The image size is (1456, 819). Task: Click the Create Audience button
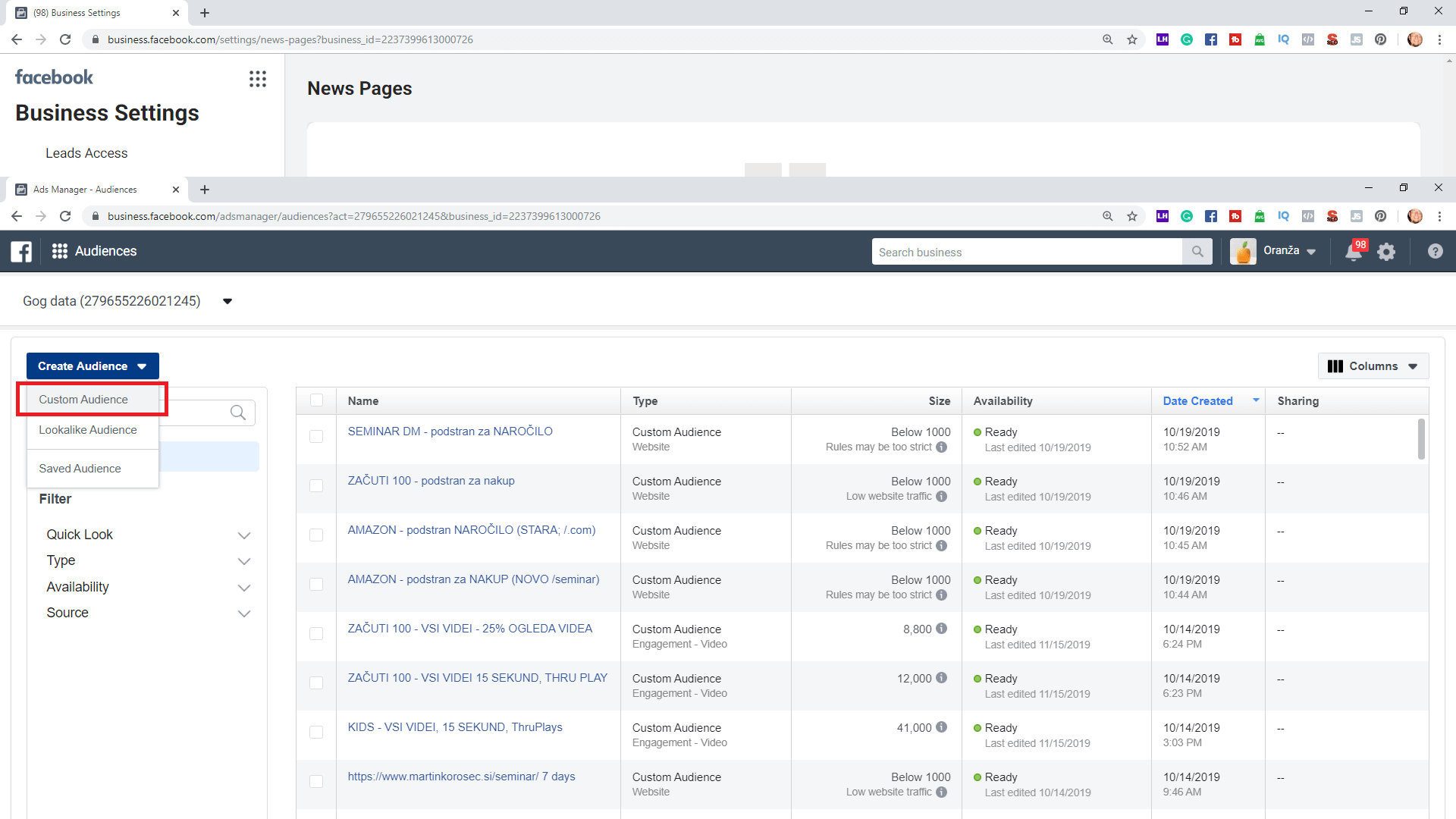(x=93, y=366)
